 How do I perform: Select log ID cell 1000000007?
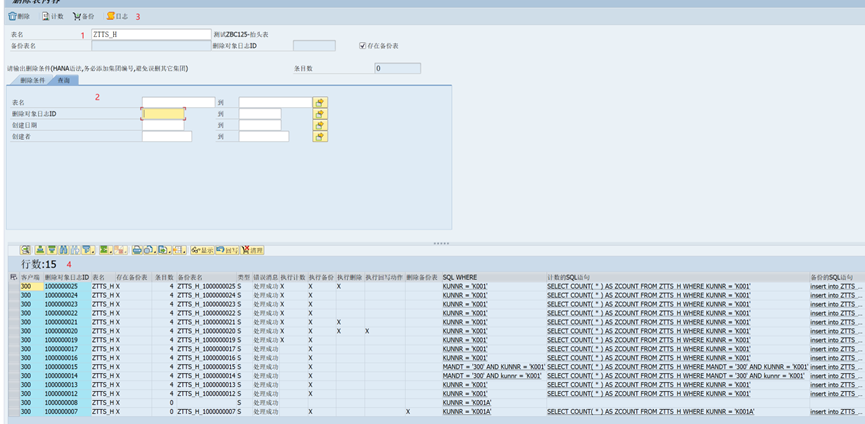tap(67, 412)
